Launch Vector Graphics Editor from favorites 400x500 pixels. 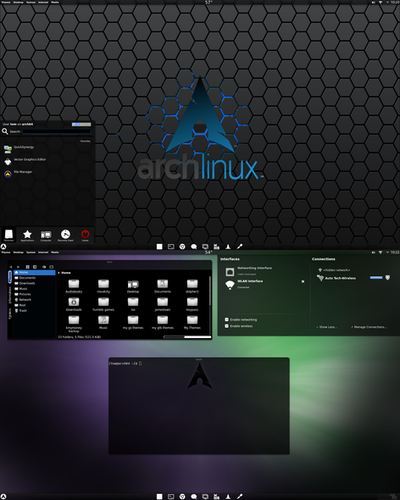point(25,161)
